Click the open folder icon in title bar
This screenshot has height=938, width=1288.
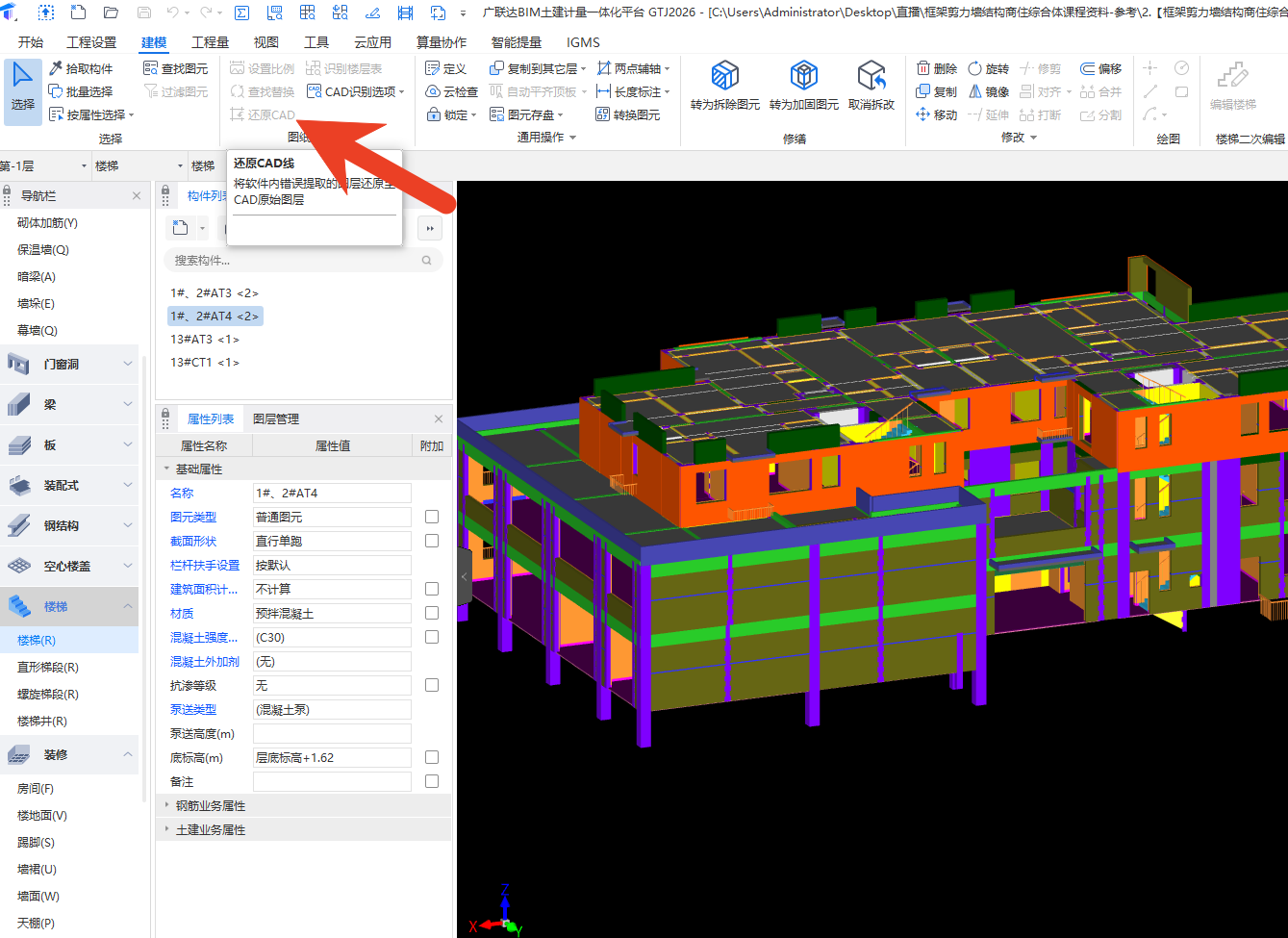(111, 13)
